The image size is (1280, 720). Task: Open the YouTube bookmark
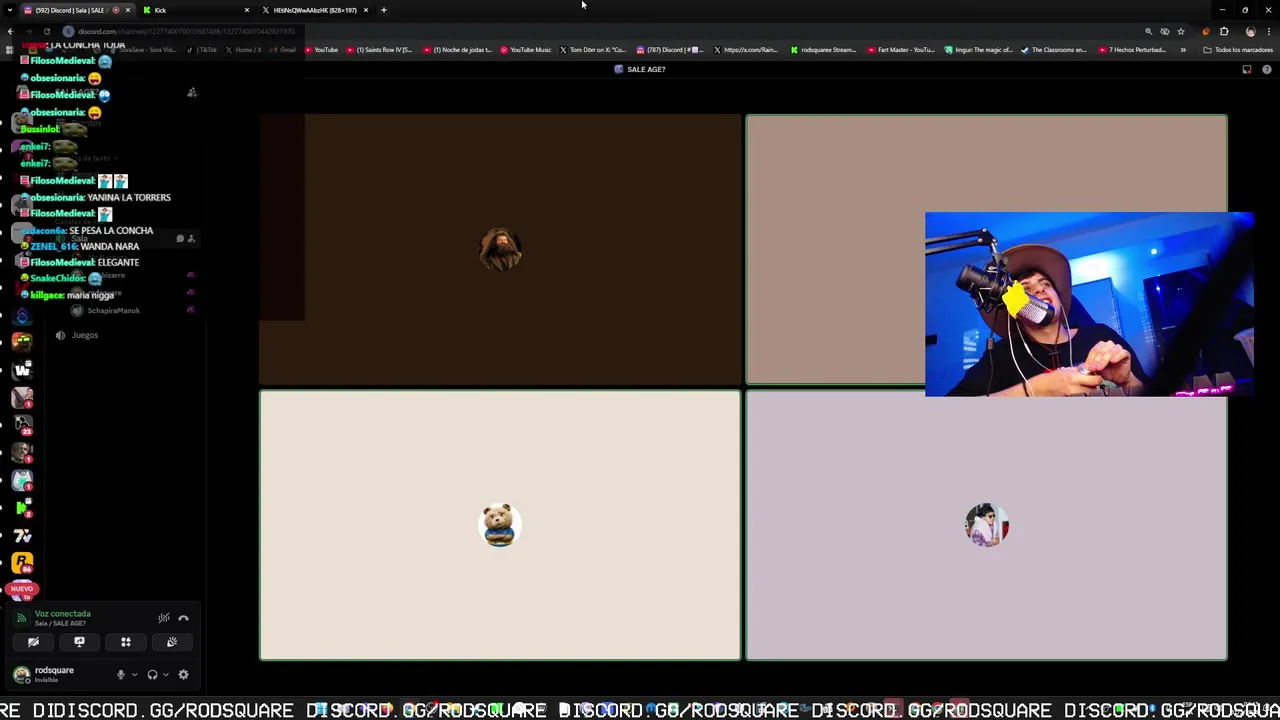point(321,49)
